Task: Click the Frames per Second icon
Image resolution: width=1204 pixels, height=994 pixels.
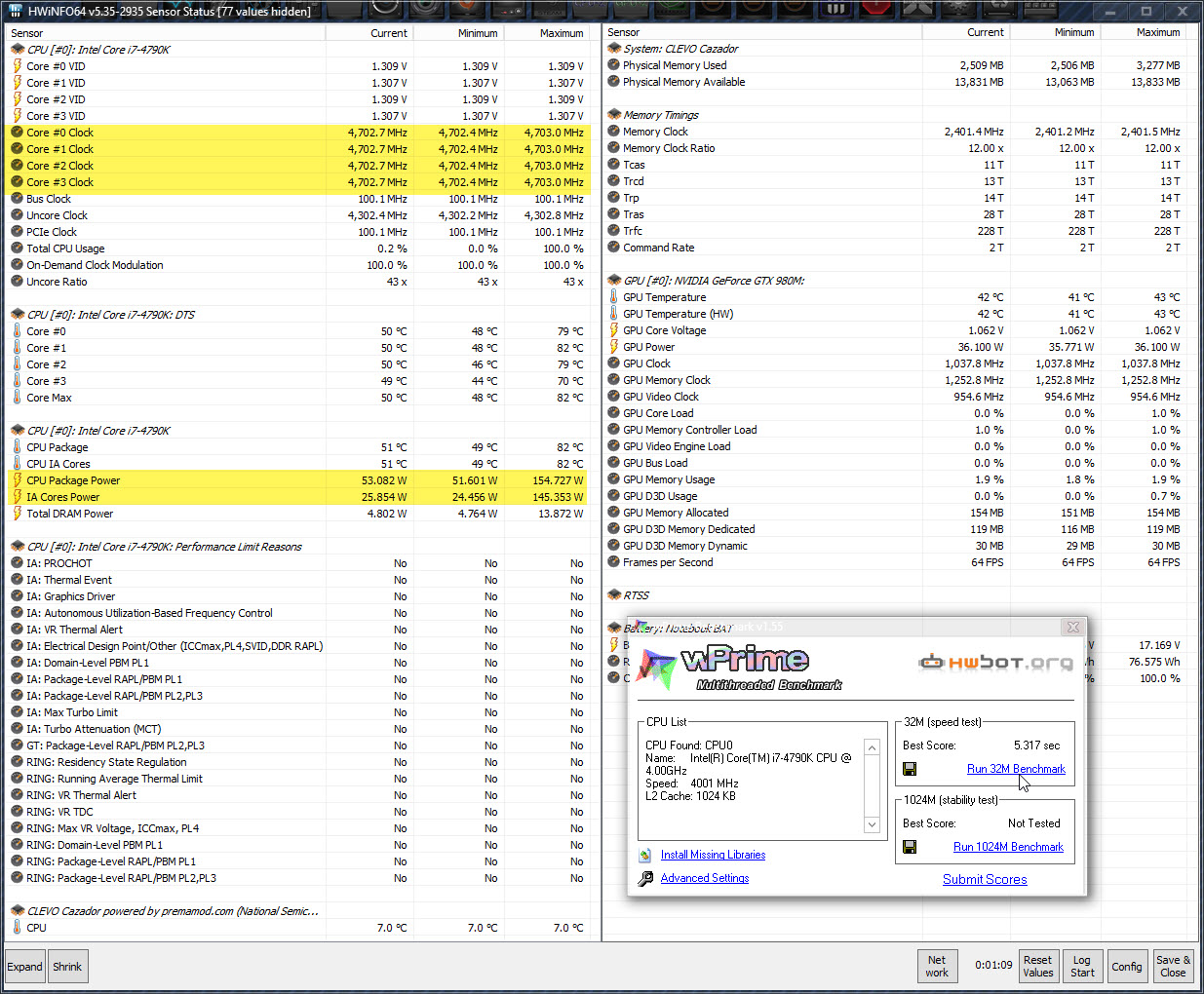Action: click(613, 562)
